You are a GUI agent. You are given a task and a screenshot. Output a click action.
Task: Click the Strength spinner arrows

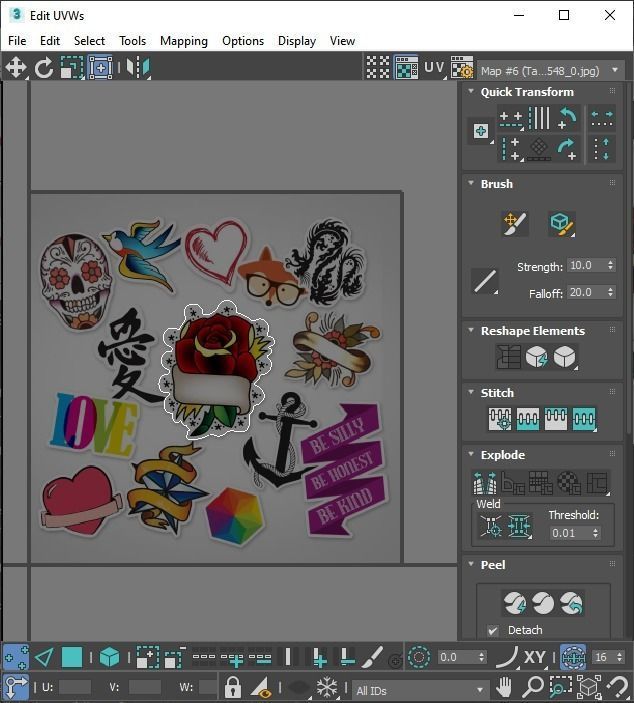(610, 265)
